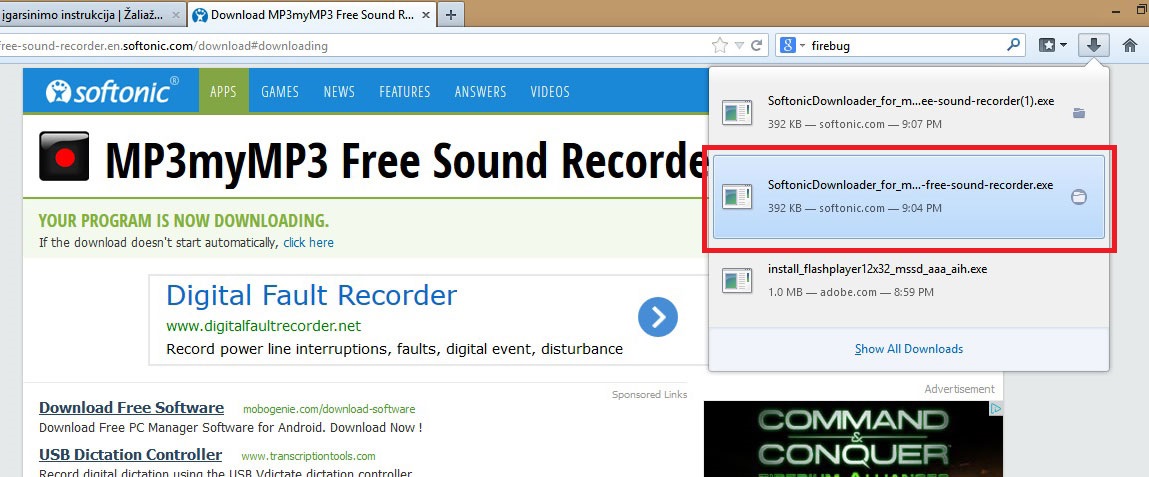
Task: Click file icon of highlighted free-sound-recorder.exe
Action: 737,196
